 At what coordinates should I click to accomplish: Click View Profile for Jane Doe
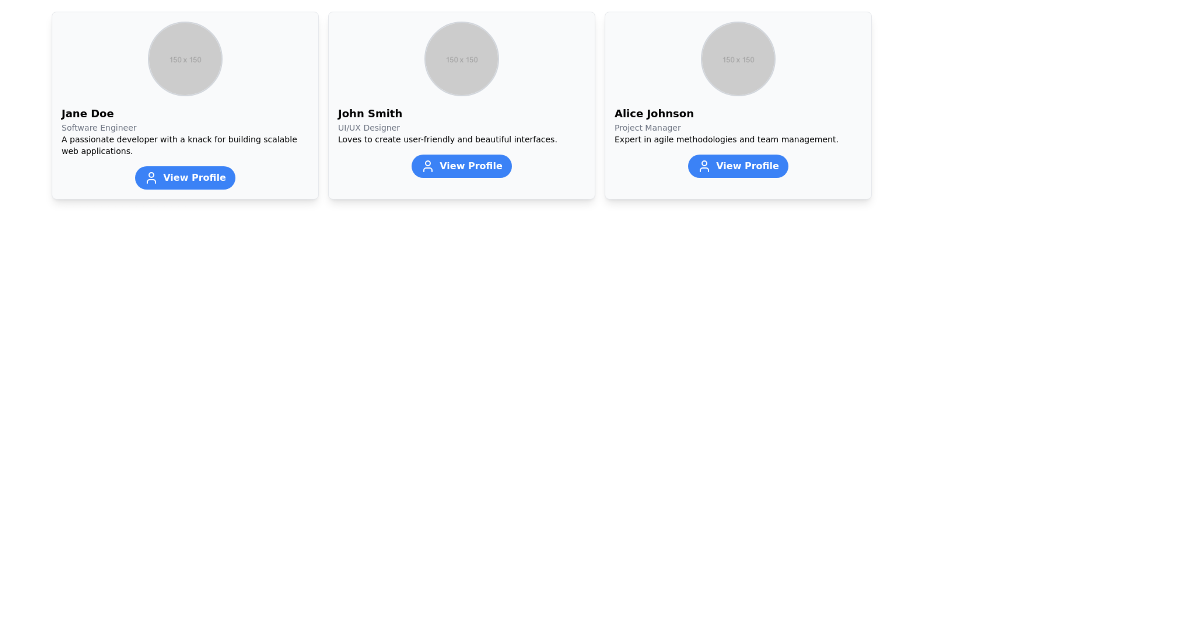pos(185,178)
